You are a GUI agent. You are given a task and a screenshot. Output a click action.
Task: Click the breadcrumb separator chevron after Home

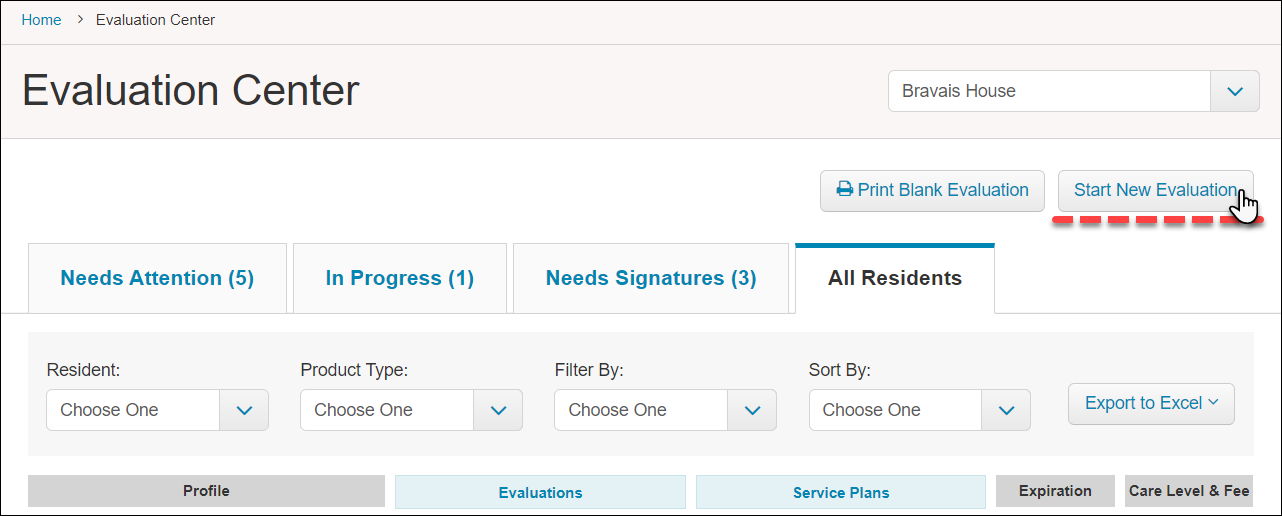79,20
